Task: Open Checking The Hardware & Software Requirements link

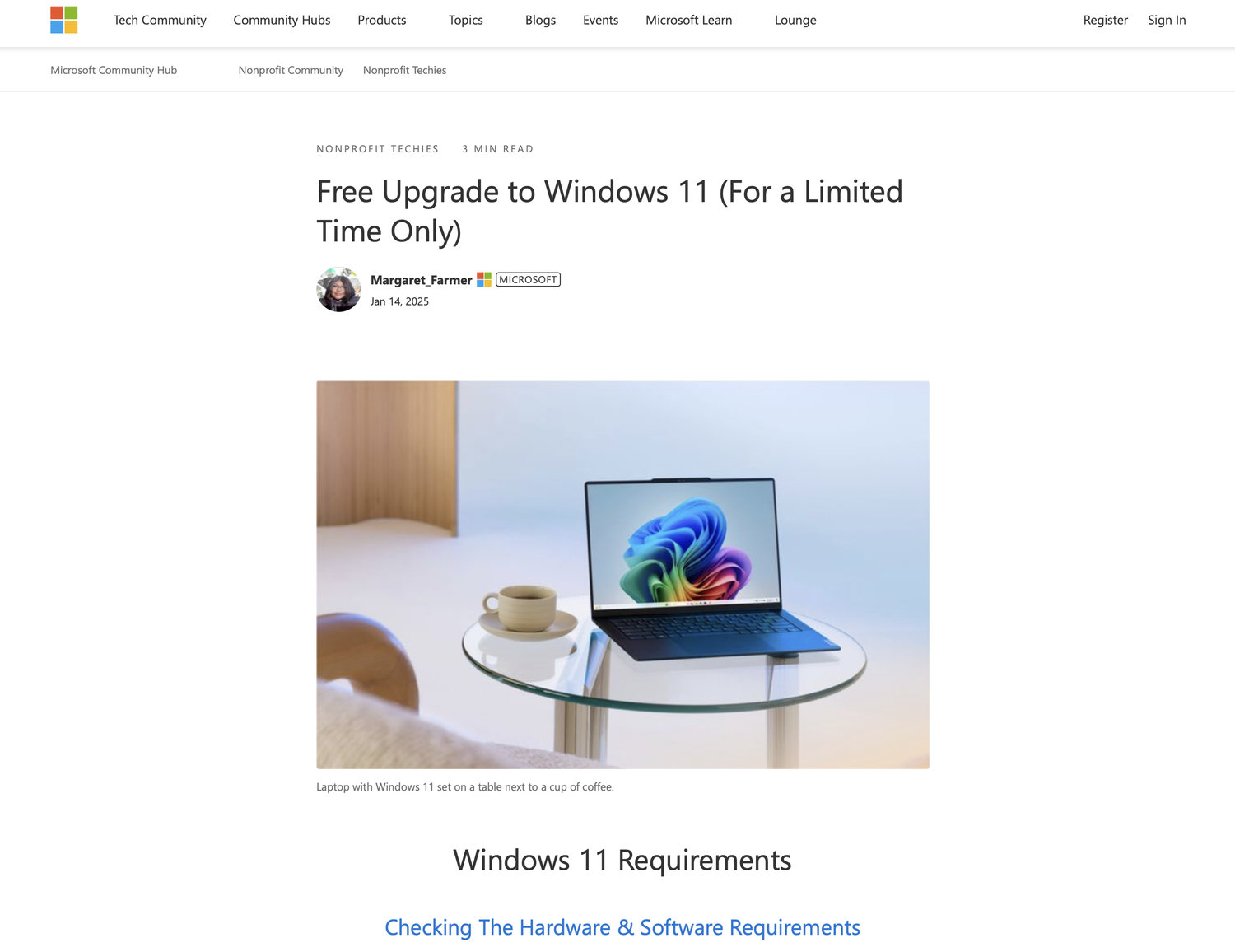Action: click(x=622, y=927)
